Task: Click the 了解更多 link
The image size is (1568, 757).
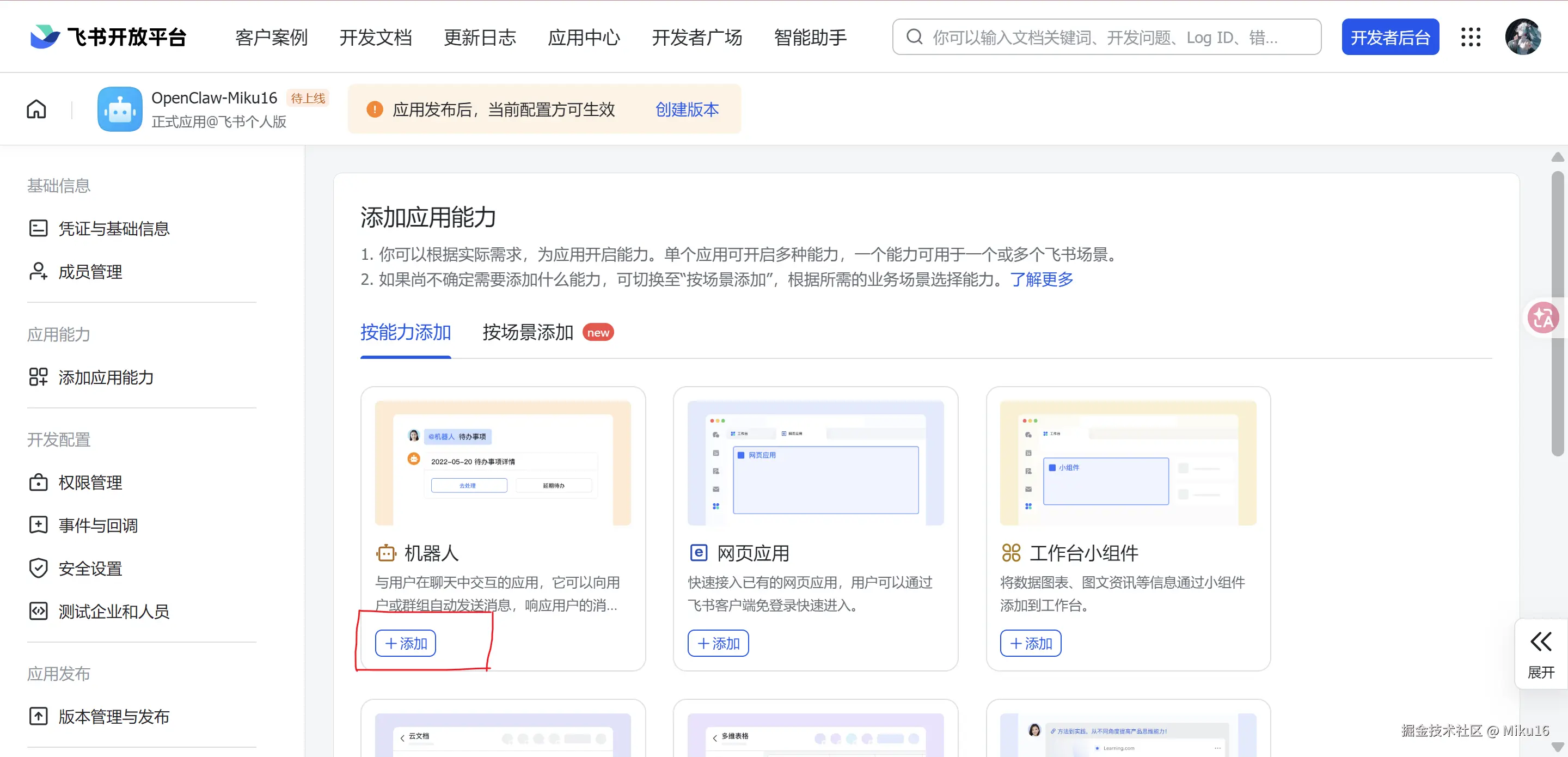Action: click(x=1042, y=279)
